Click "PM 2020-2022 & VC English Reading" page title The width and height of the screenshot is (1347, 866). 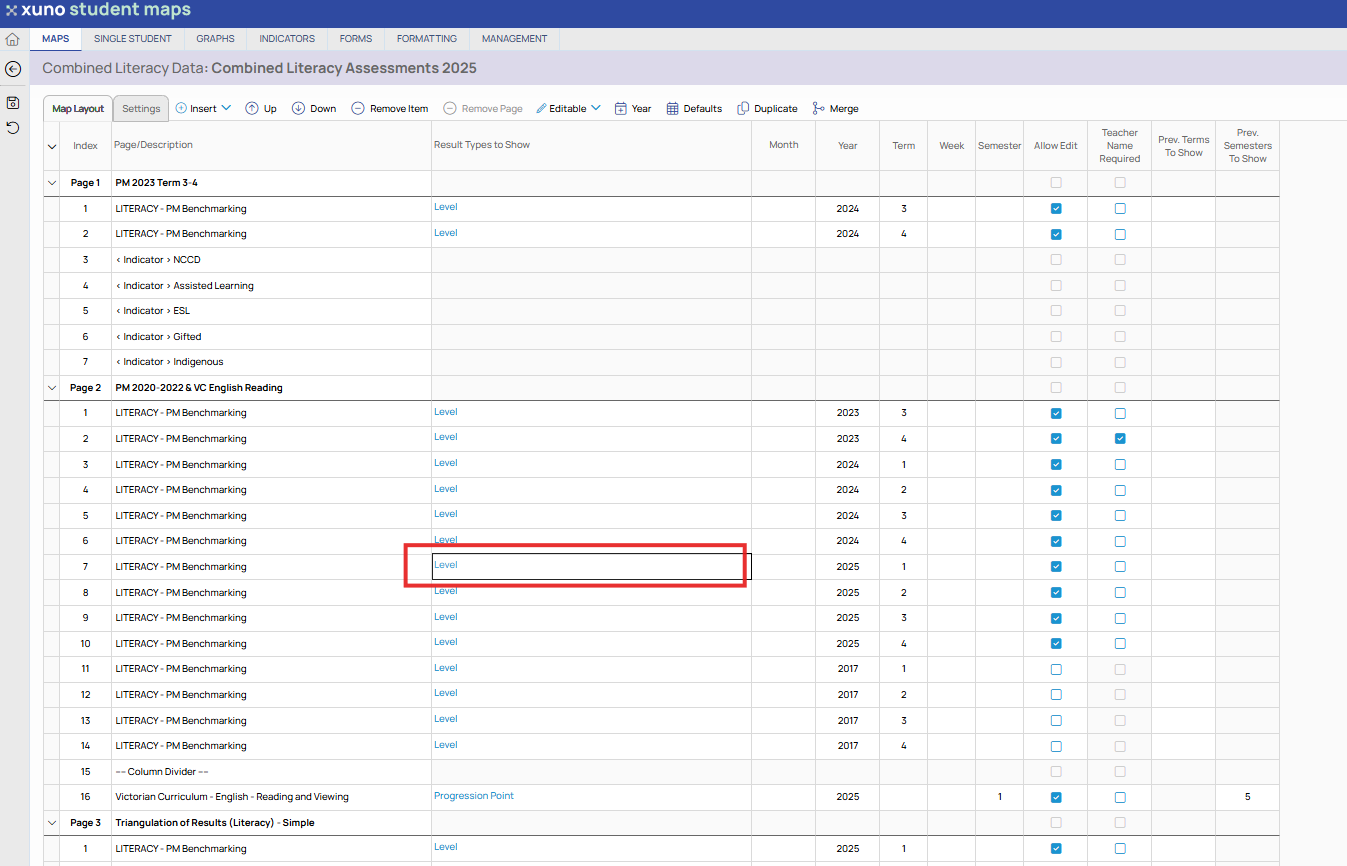point(199,388)
